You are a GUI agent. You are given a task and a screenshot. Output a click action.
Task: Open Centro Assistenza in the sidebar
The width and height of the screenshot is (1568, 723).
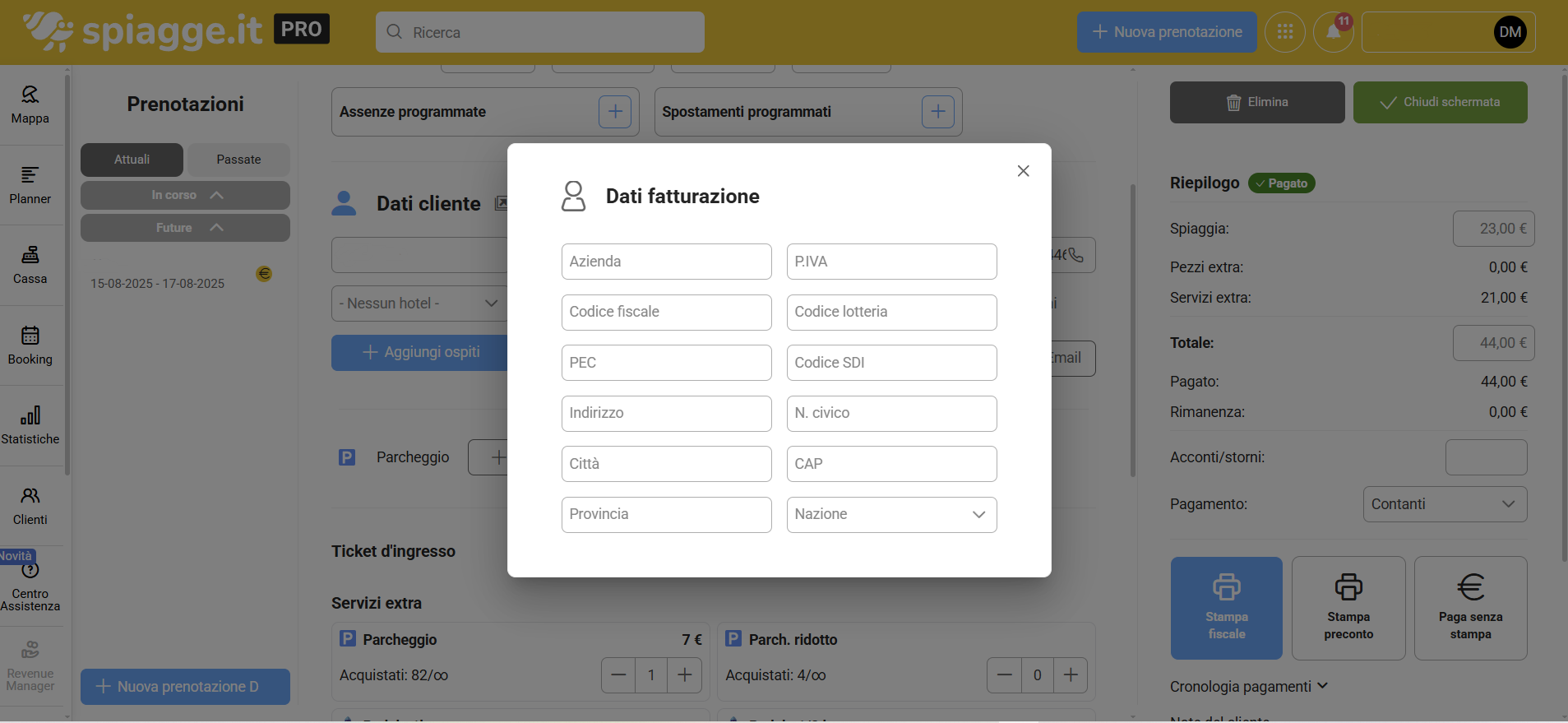tap(30, 586)
